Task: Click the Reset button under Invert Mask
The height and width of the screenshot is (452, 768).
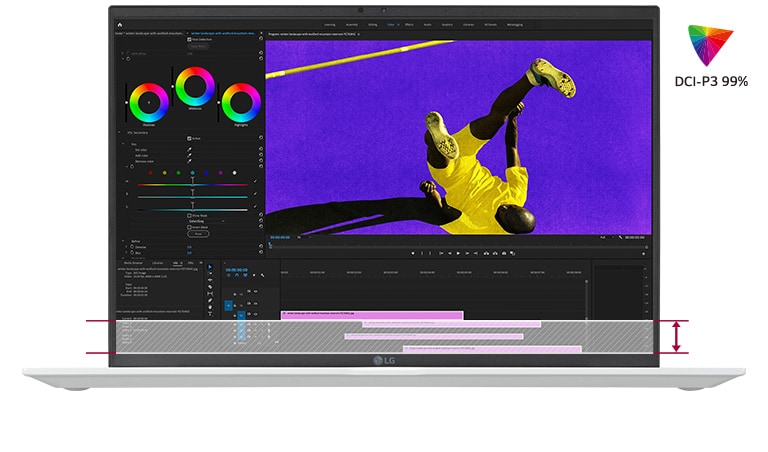Action: click(196, 234)
